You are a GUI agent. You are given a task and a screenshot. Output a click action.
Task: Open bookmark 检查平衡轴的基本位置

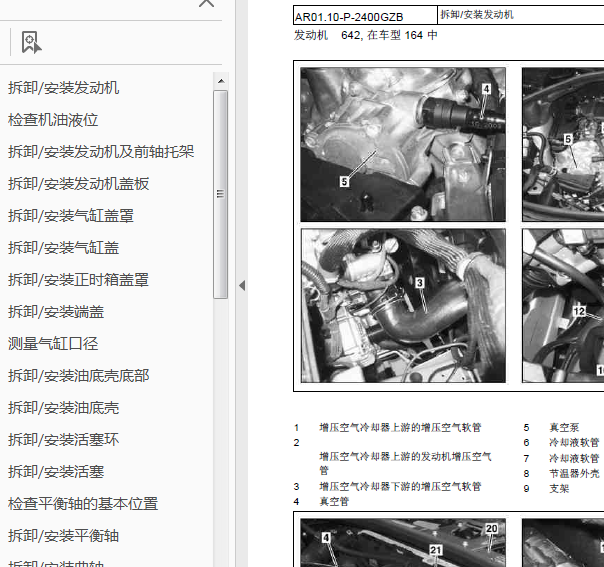(x=83, y=503)
